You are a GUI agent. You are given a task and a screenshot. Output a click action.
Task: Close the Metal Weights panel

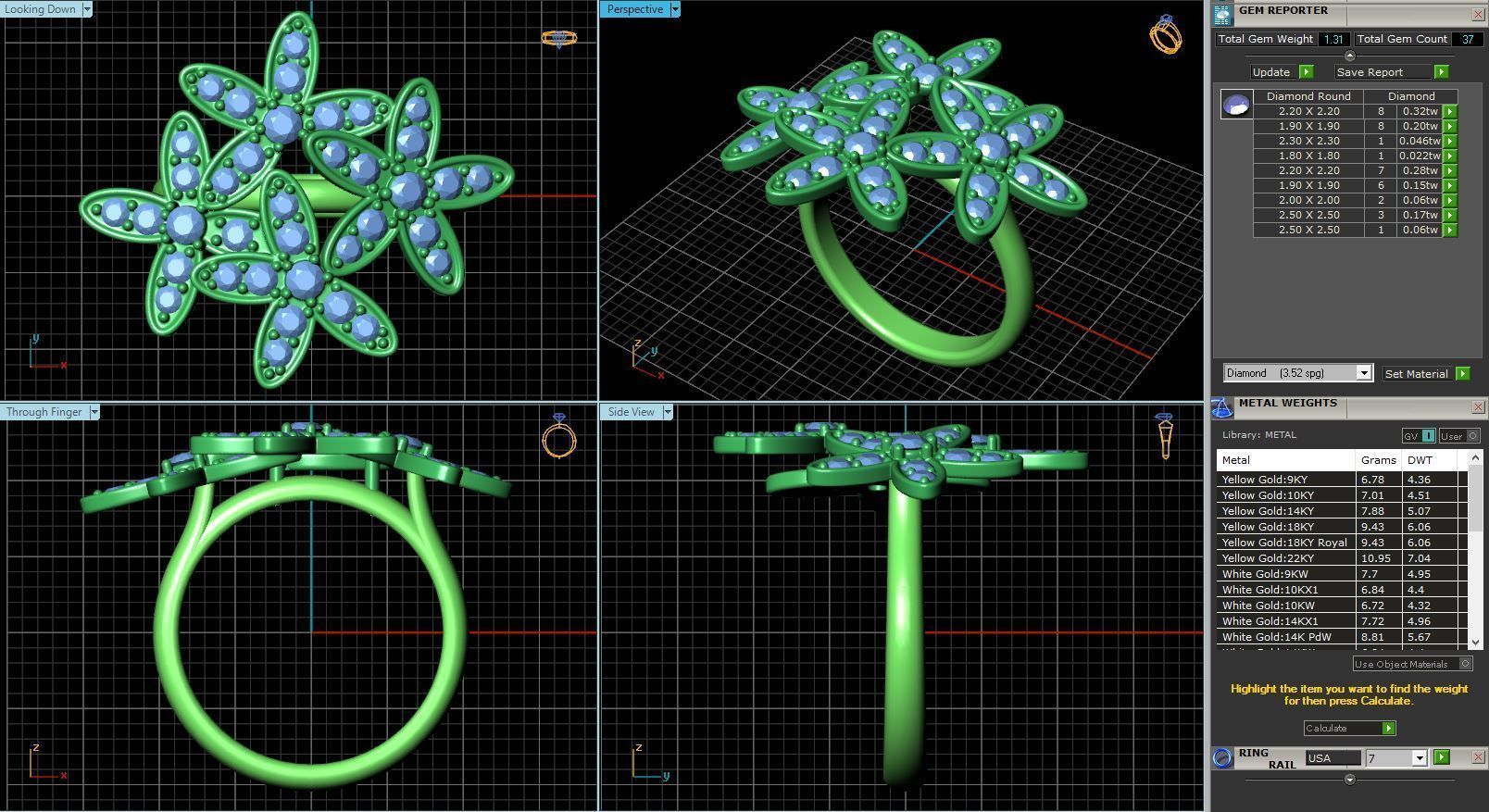(x=1478, y=407)
